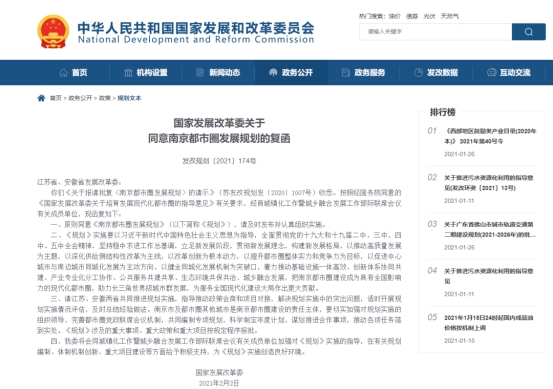Click hot search term 债券
The height and width of the screenshot is (389, 553).
[x=412, y=16]
